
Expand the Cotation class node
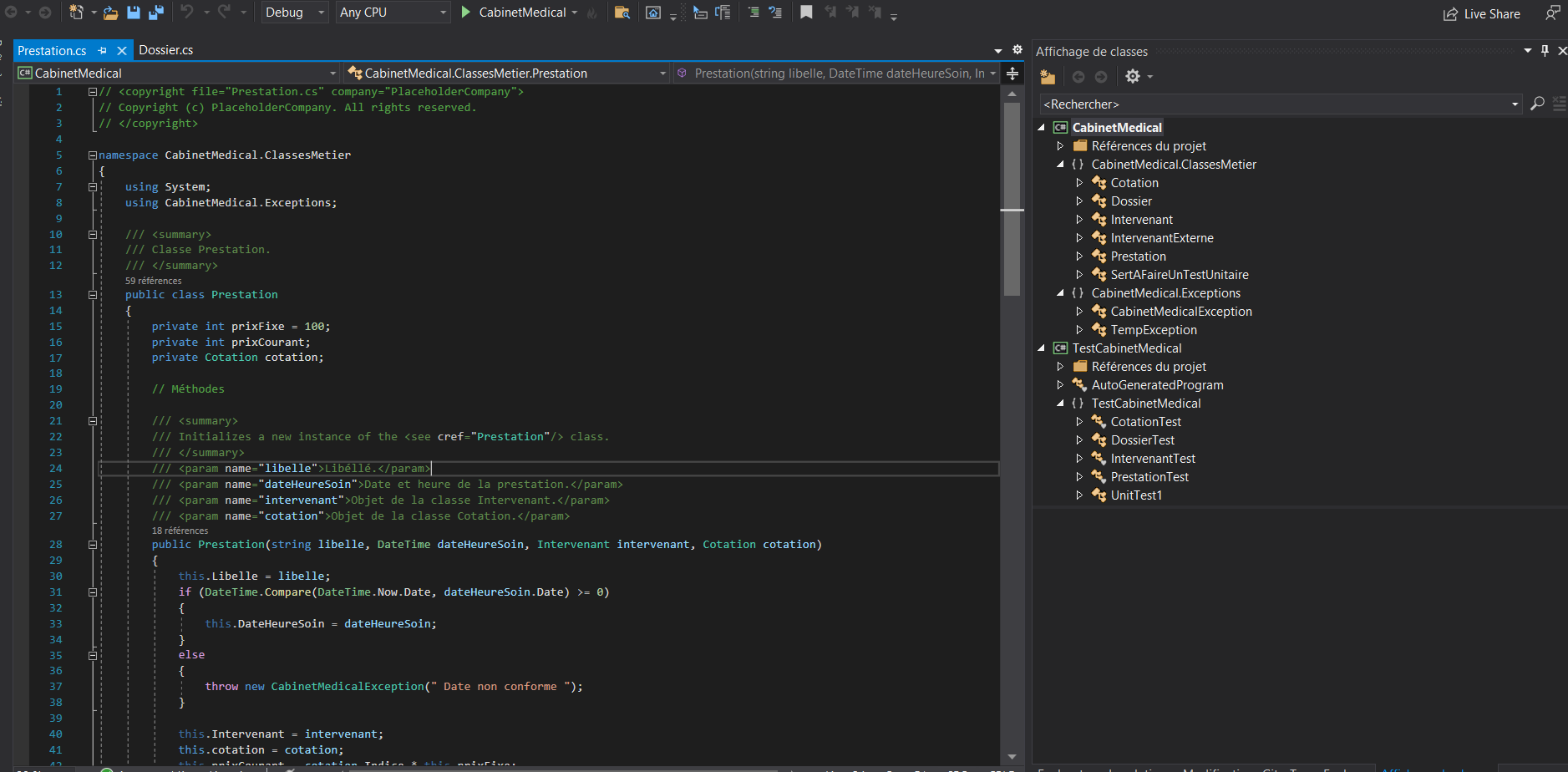1079,183
